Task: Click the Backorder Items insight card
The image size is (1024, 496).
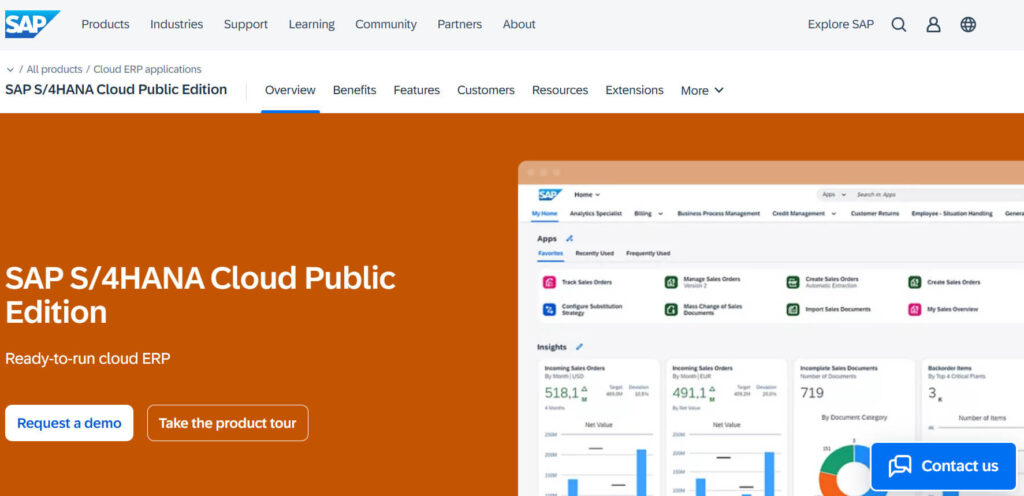Action: (973, 427)
